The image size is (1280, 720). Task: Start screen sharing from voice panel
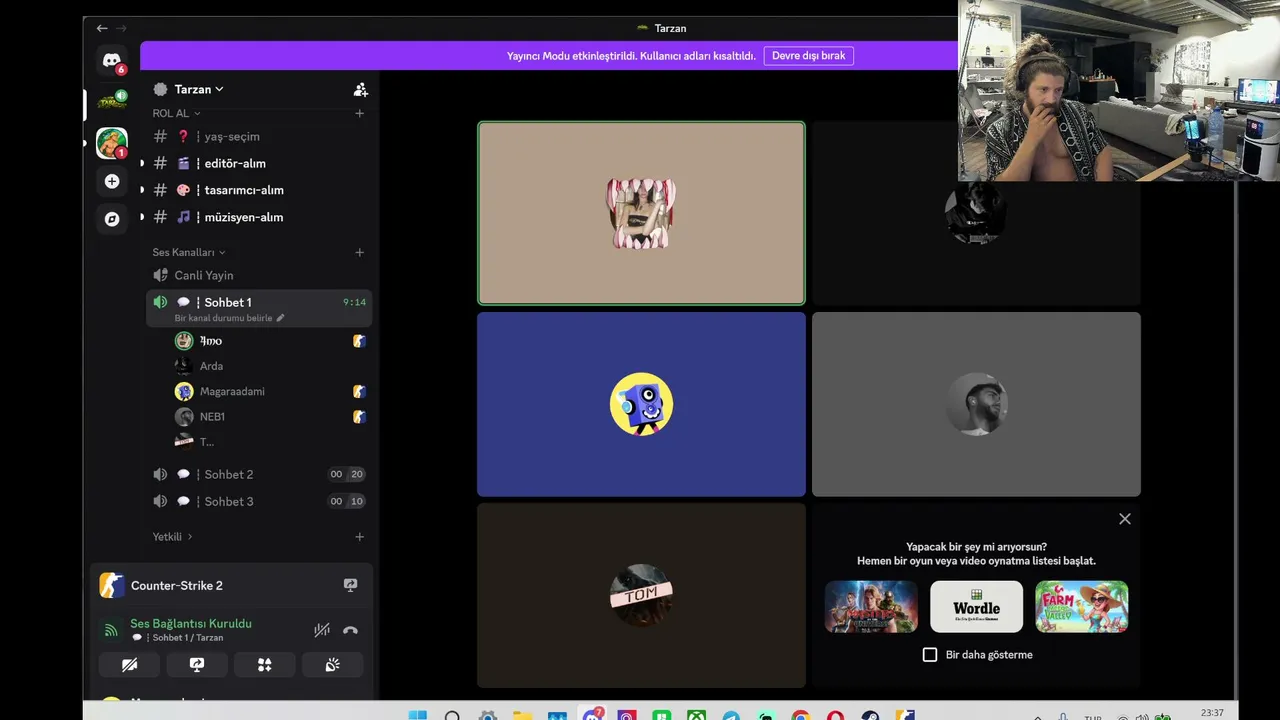[197, 665]
